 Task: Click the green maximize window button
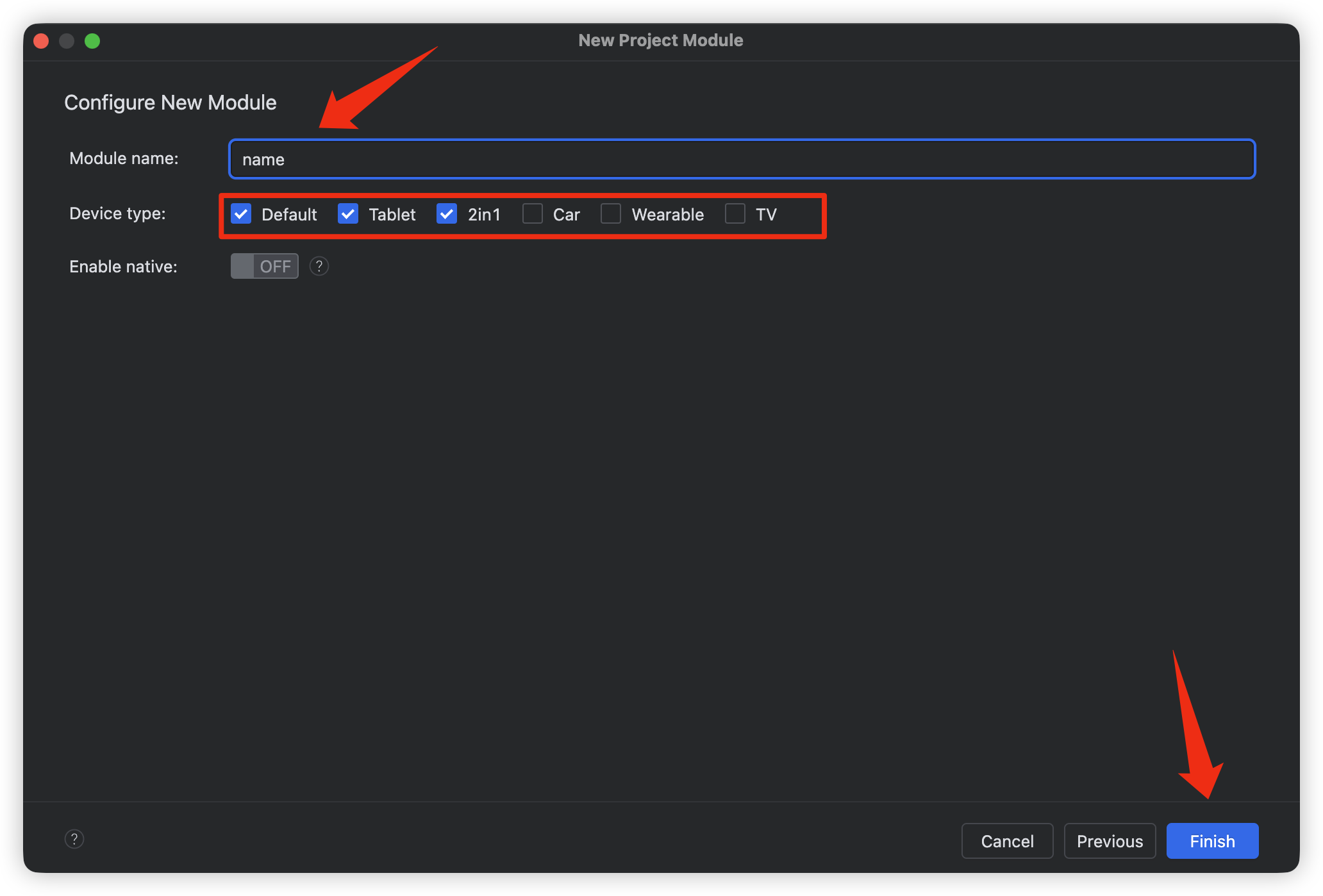pyautogui.click(x=92, y=41)
